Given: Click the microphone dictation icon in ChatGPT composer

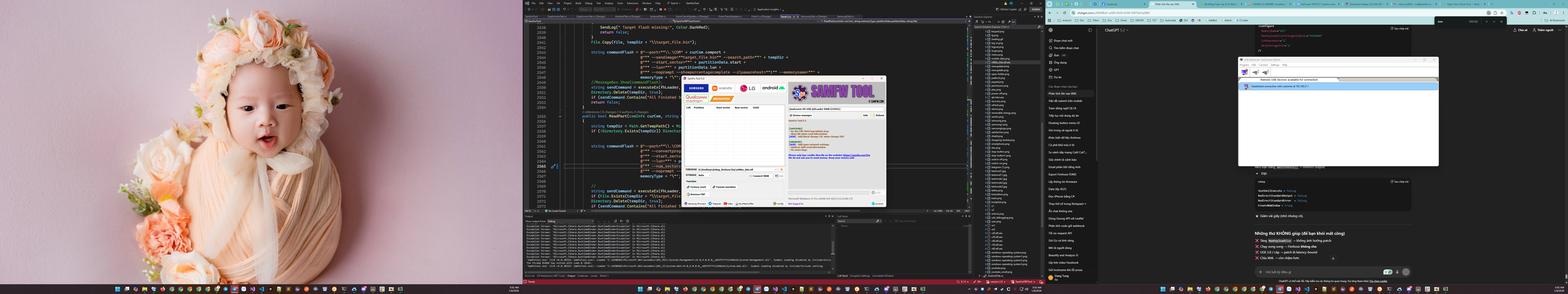Looking at the screenshot, I should [1397, 272].
